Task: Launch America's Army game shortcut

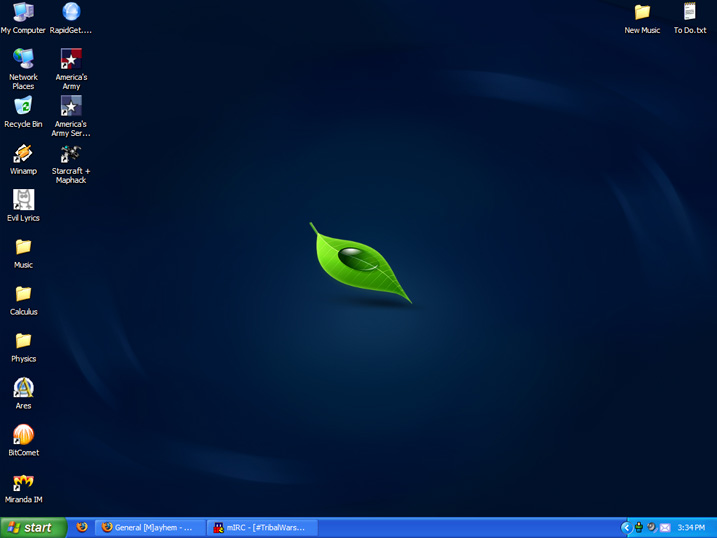Action: [71, 69]
